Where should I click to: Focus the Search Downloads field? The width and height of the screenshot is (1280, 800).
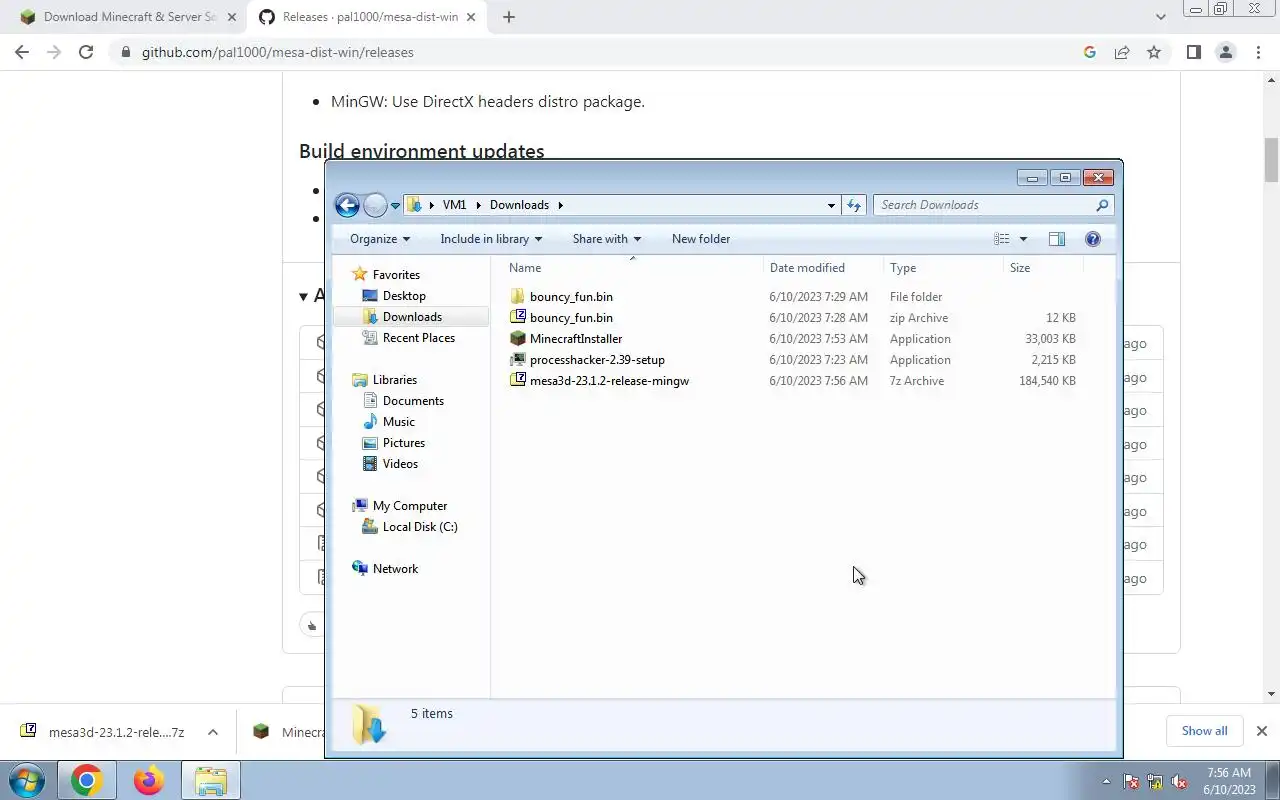click(984, 205)
